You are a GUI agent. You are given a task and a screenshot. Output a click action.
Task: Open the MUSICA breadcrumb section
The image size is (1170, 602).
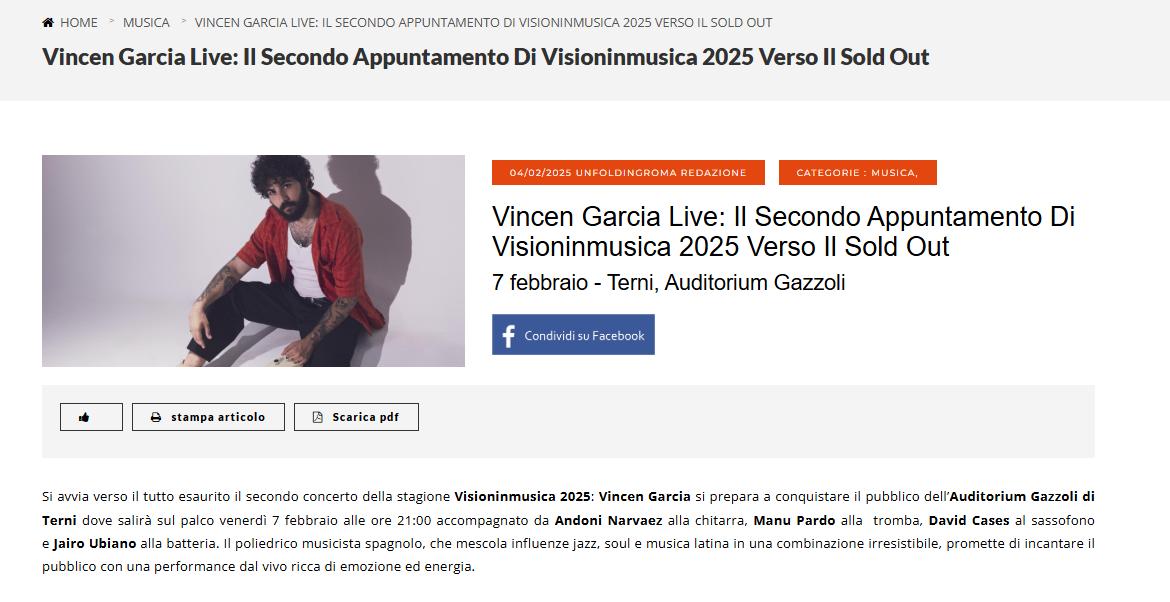(146, 22)
